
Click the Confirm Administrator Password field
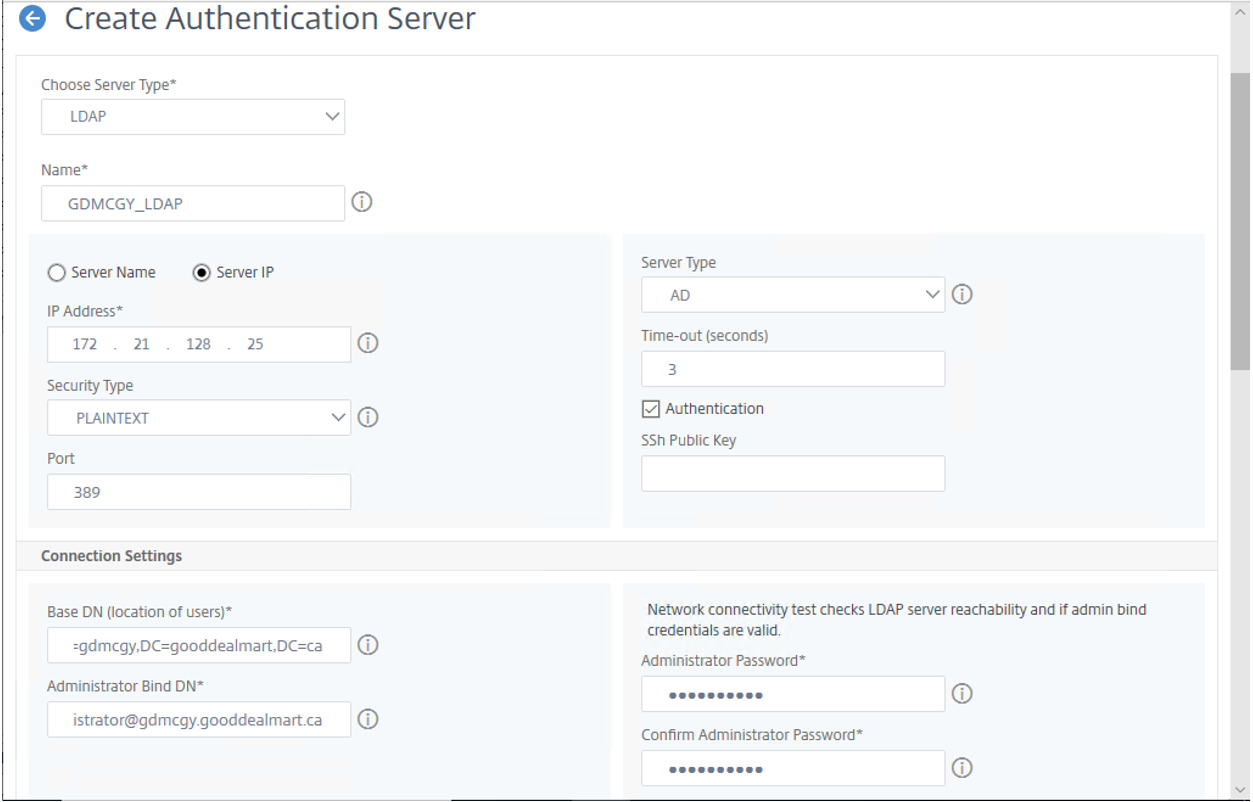coord(793,768)
